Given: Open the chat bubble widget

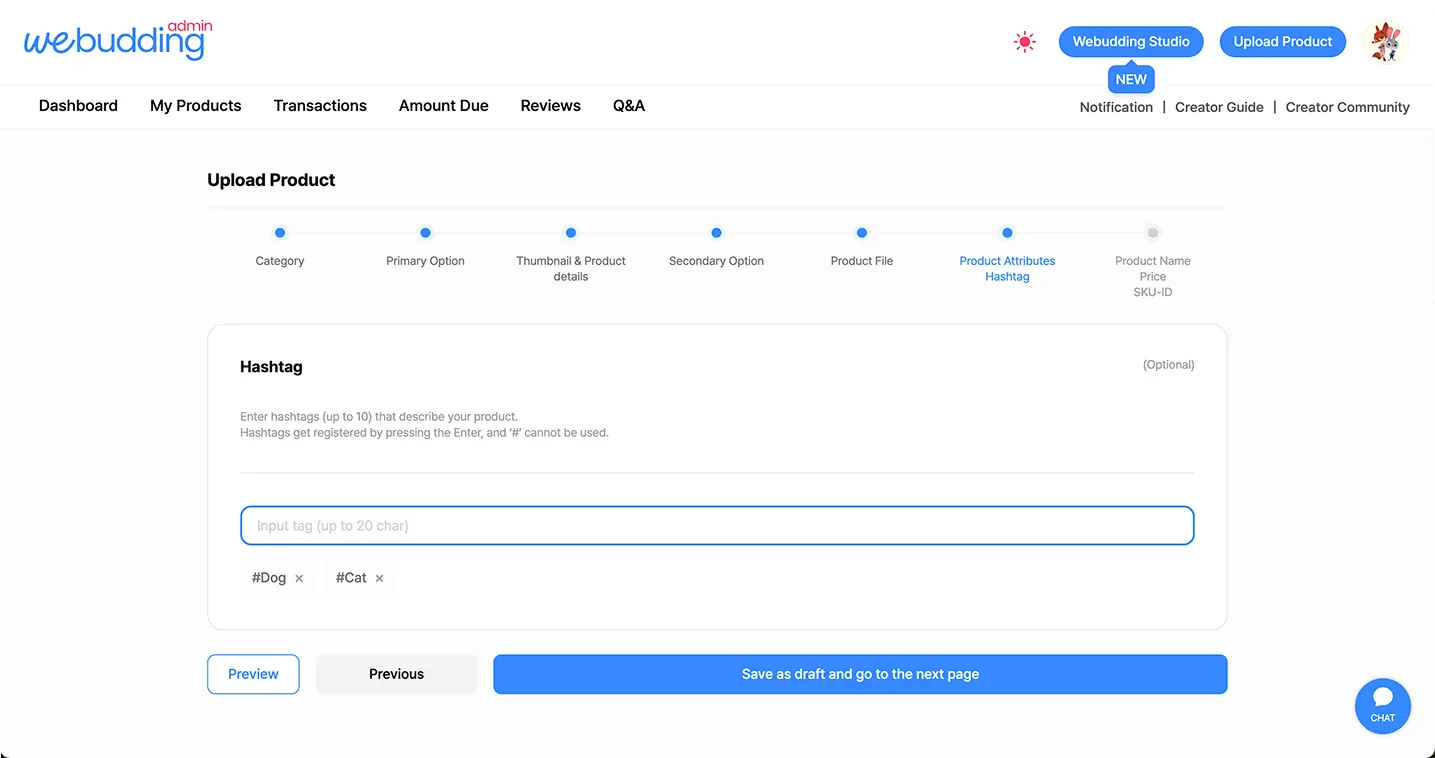Looking at the screenshot, I should point(1382,705).
